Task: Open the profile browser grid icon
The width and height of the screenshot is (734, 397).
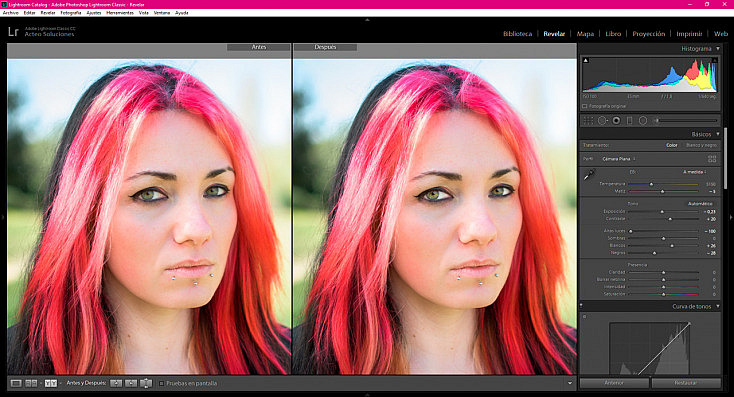Action: coord(712,159)
